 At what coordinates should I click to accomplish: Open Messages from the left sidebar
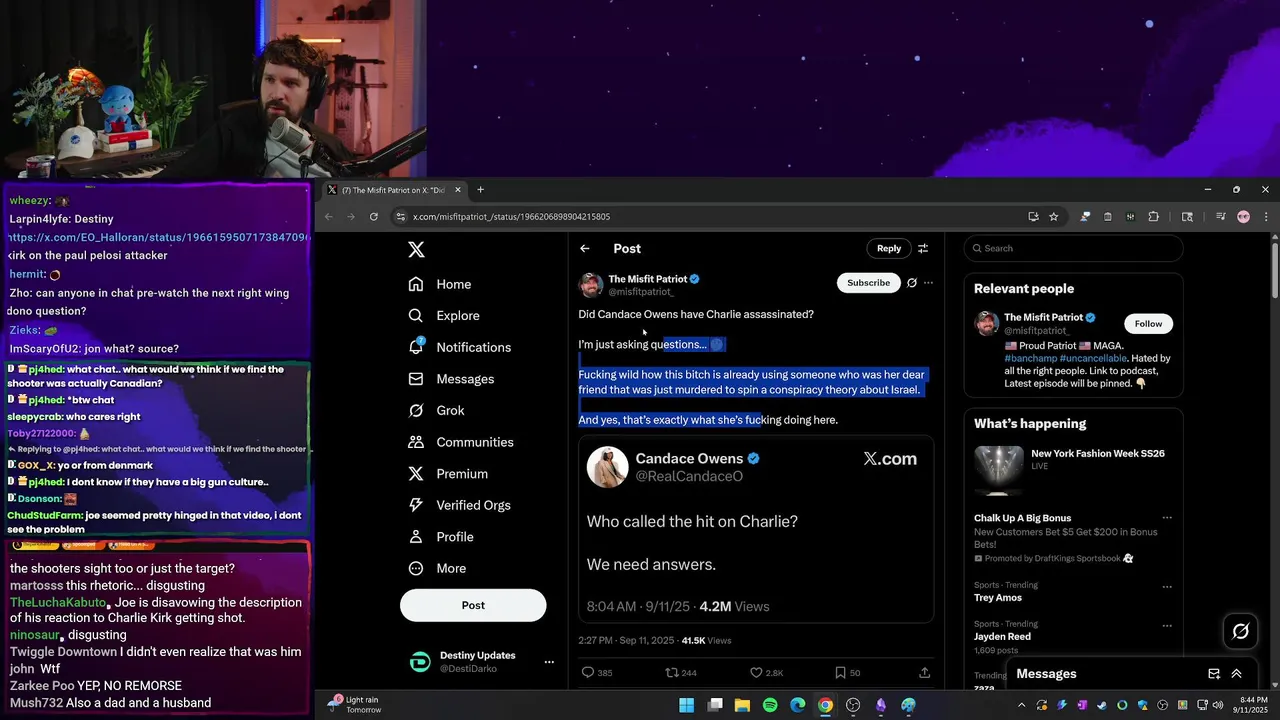tap(451, 379)
